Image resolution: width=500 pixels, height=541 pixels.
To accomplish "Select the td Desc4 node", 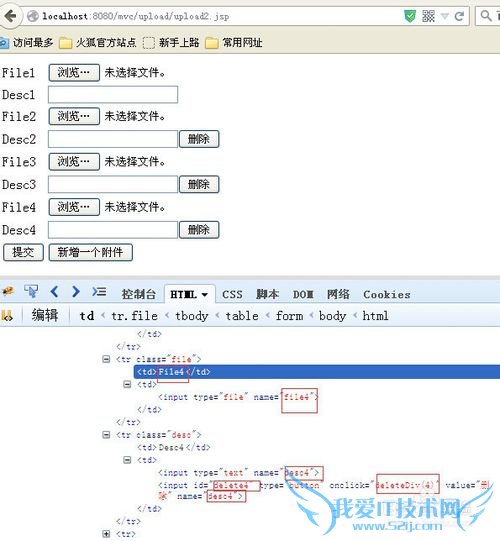I will tap(174, 447).
